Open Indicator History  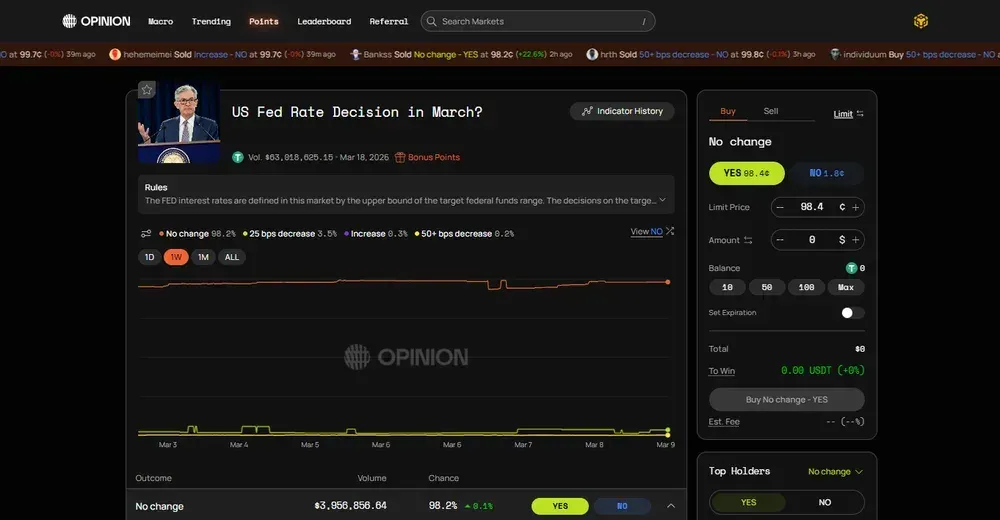click(622, 111)
